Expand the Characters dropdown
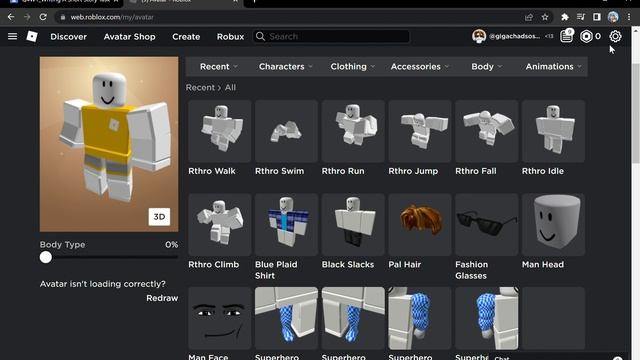The height and width of the screenshot is (360, 640). pos(285,67)
